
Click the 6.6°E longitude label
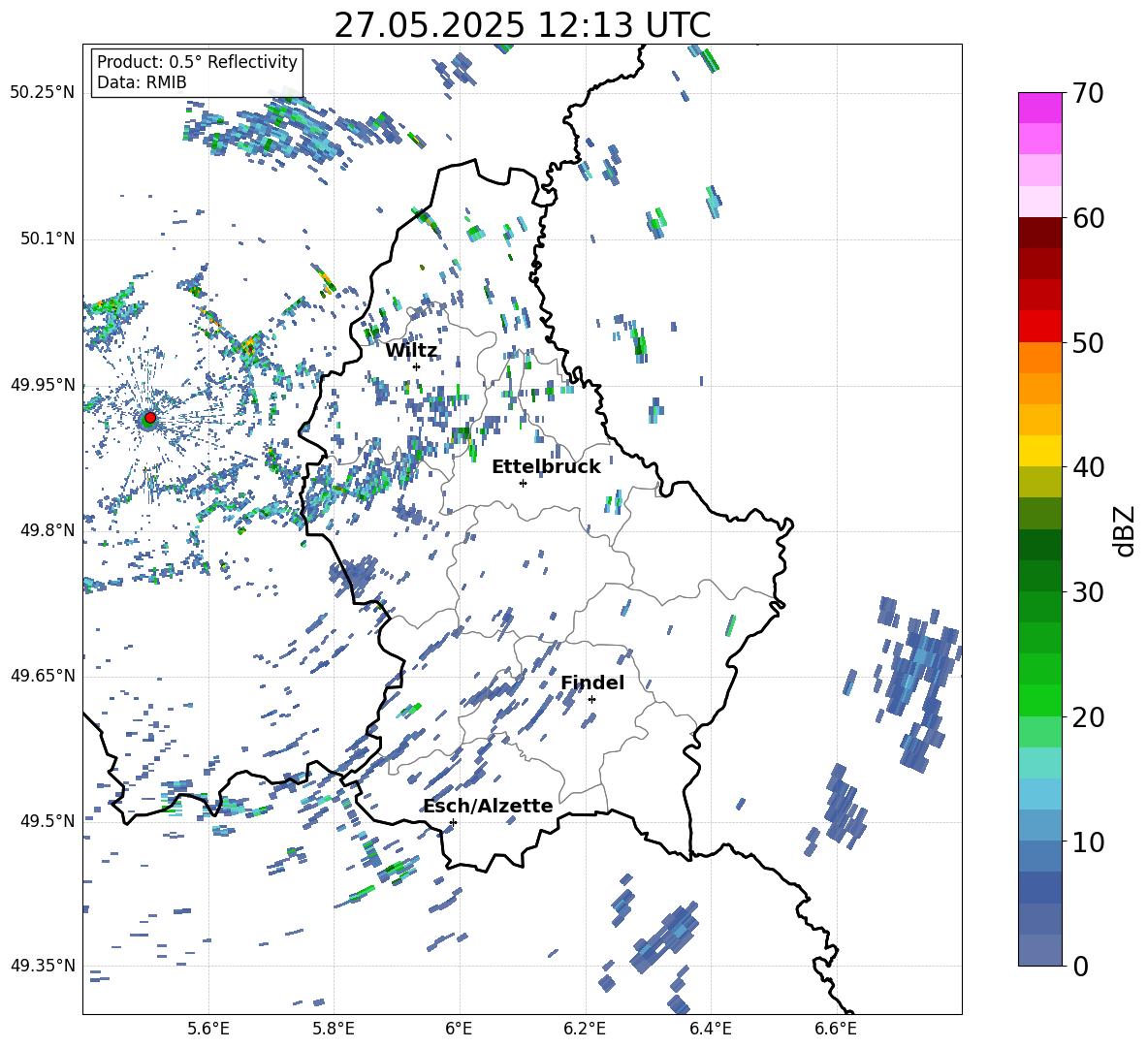pos(836,1029)
